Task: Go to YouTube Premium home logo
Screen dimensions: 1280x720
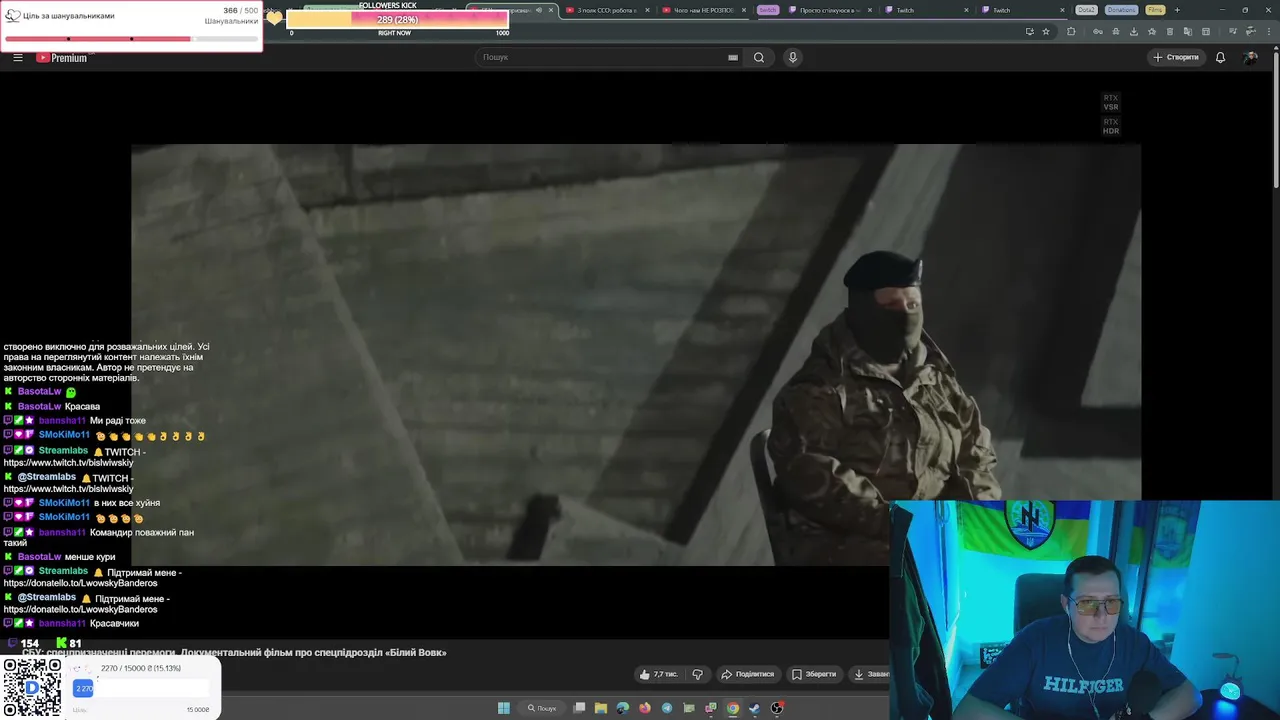Action: coord(63,57)
